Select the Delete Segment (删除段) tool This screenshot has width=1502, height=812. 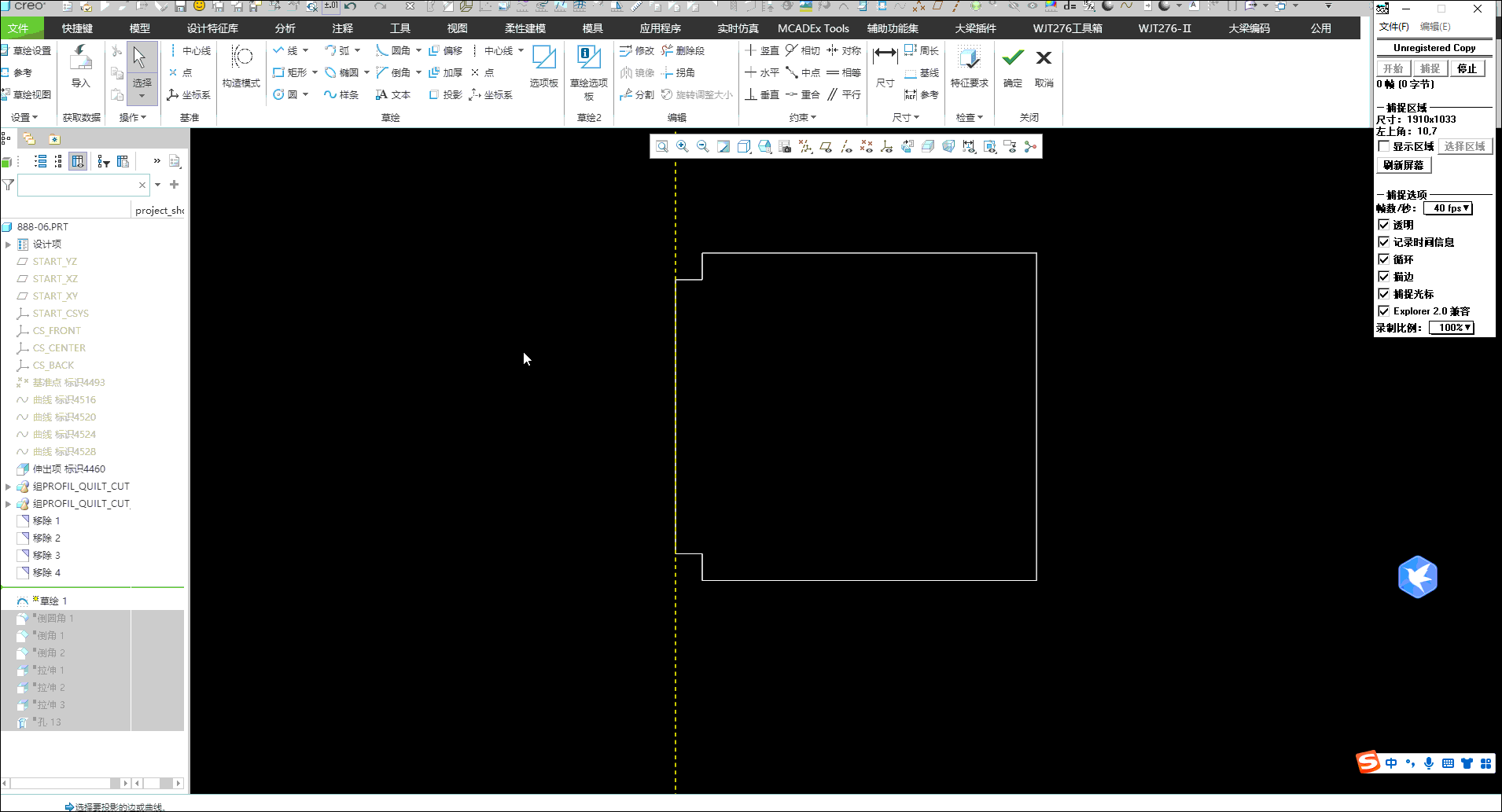coord(683,50)
